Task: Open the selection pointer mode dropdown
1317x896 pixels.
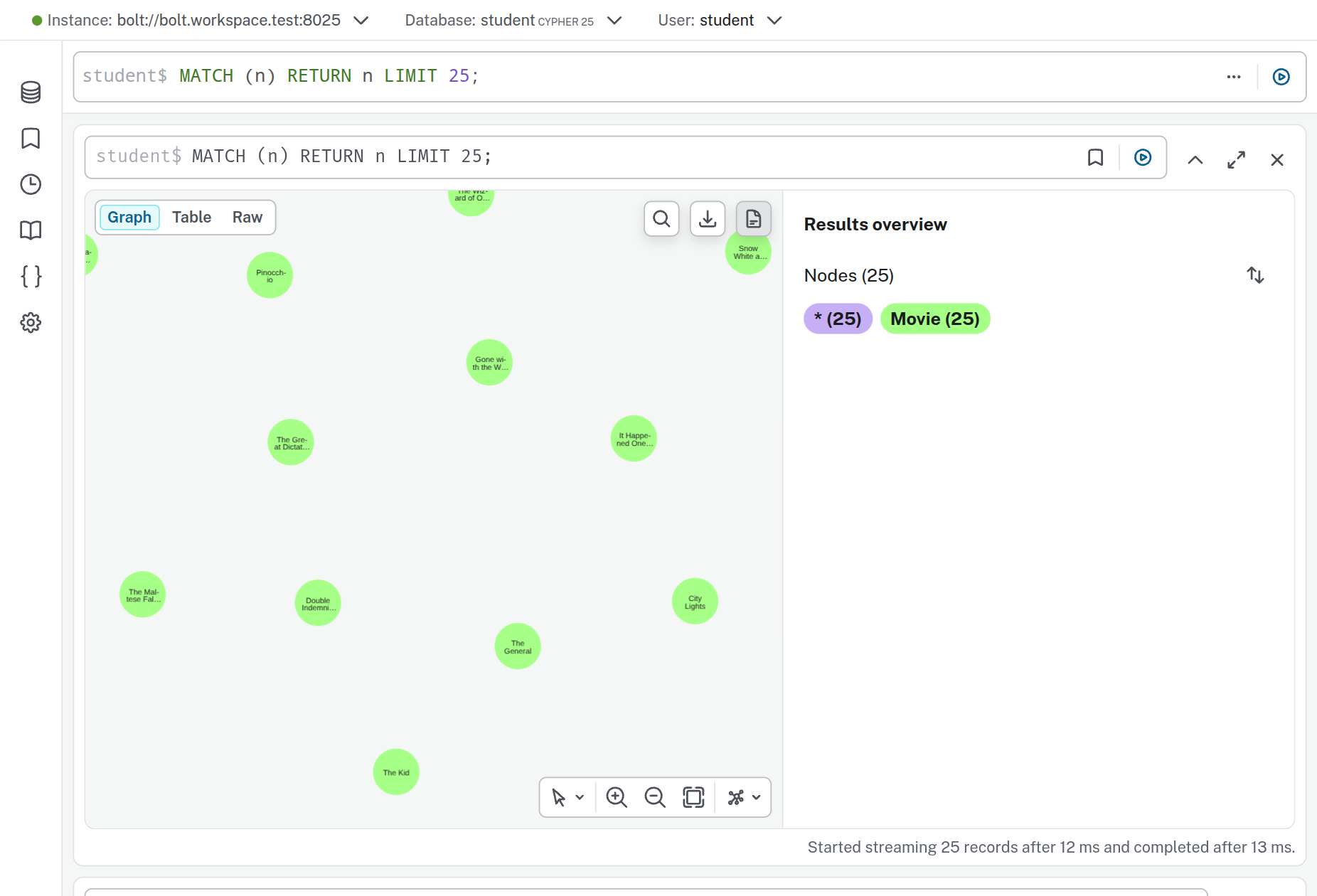Action: click(568, 797)
